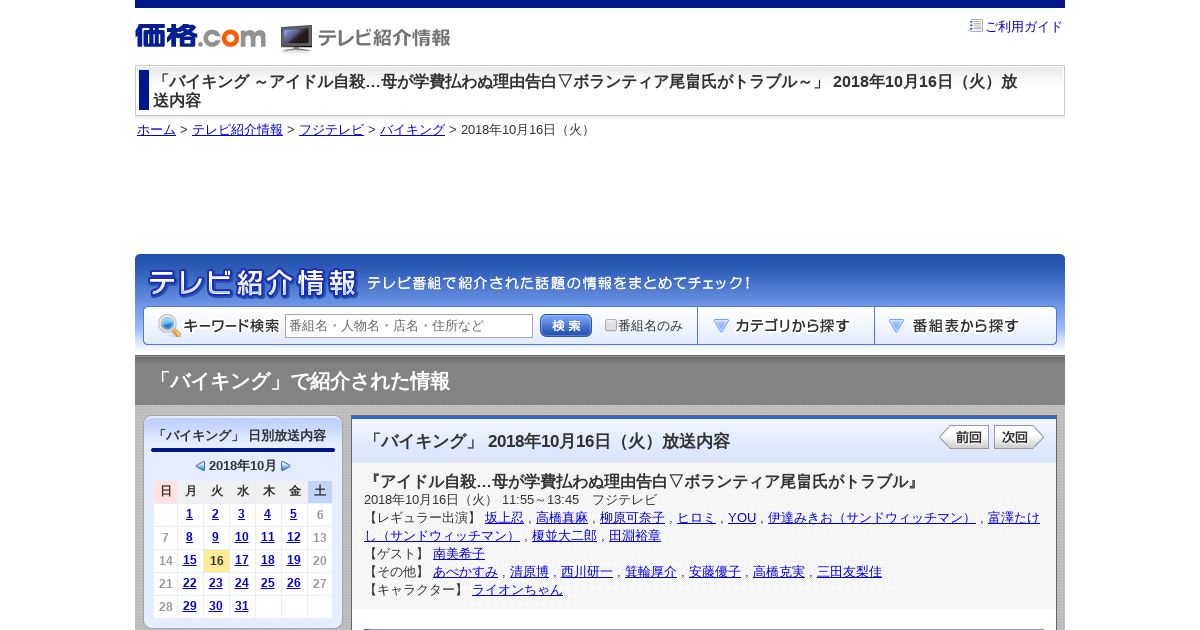This screenshot has height=630, width=1200.
Task: Open テレビ紹介情報 breadcrumb link
Action: [237, 130]
